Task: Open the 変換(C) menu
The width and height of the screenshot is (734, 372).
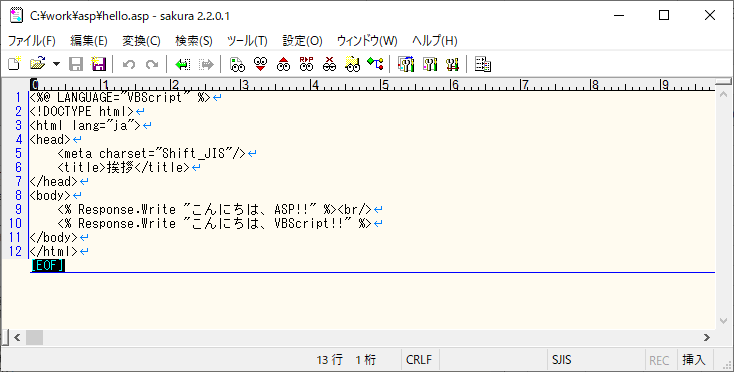Action: [141, 41]
